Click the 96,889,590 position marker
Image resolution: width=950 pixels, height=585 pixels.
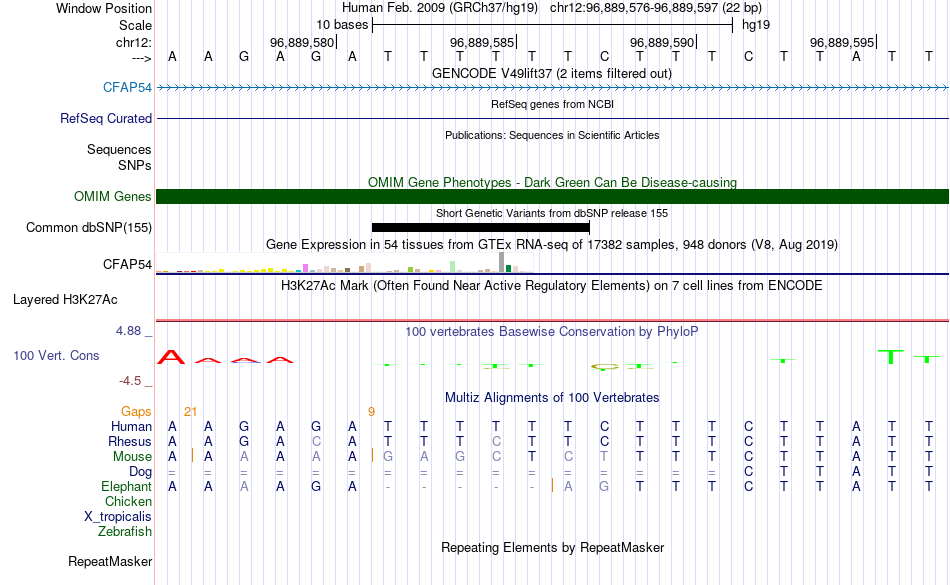pyautogui.click(x=662, y=42)
